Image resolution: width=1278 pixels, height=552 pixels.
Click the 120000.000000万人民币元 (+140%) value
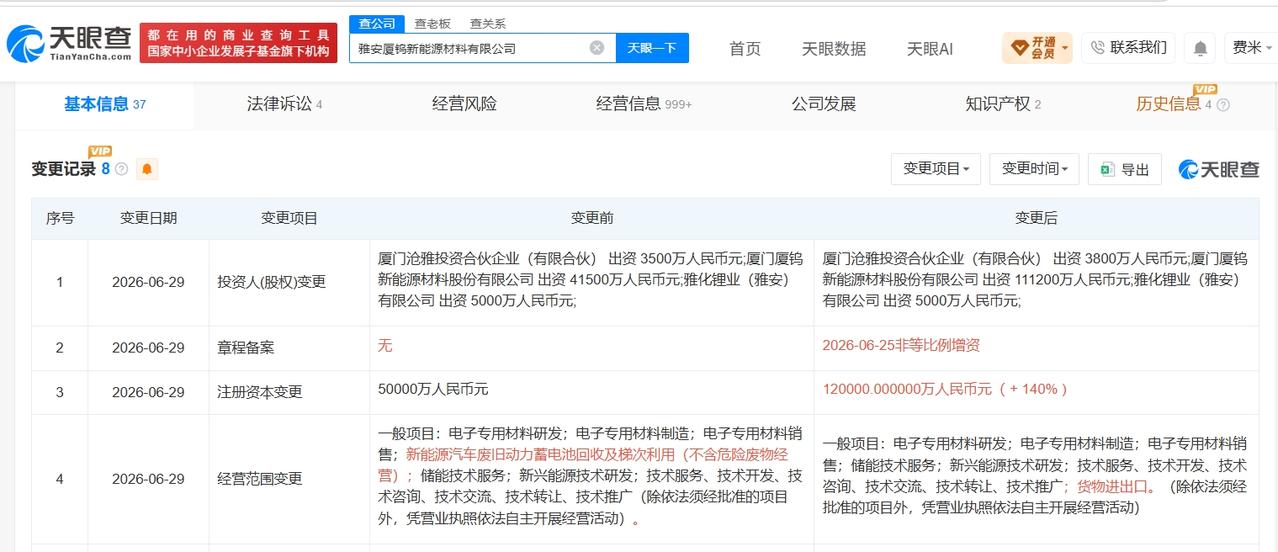click(x=945, y=389)
